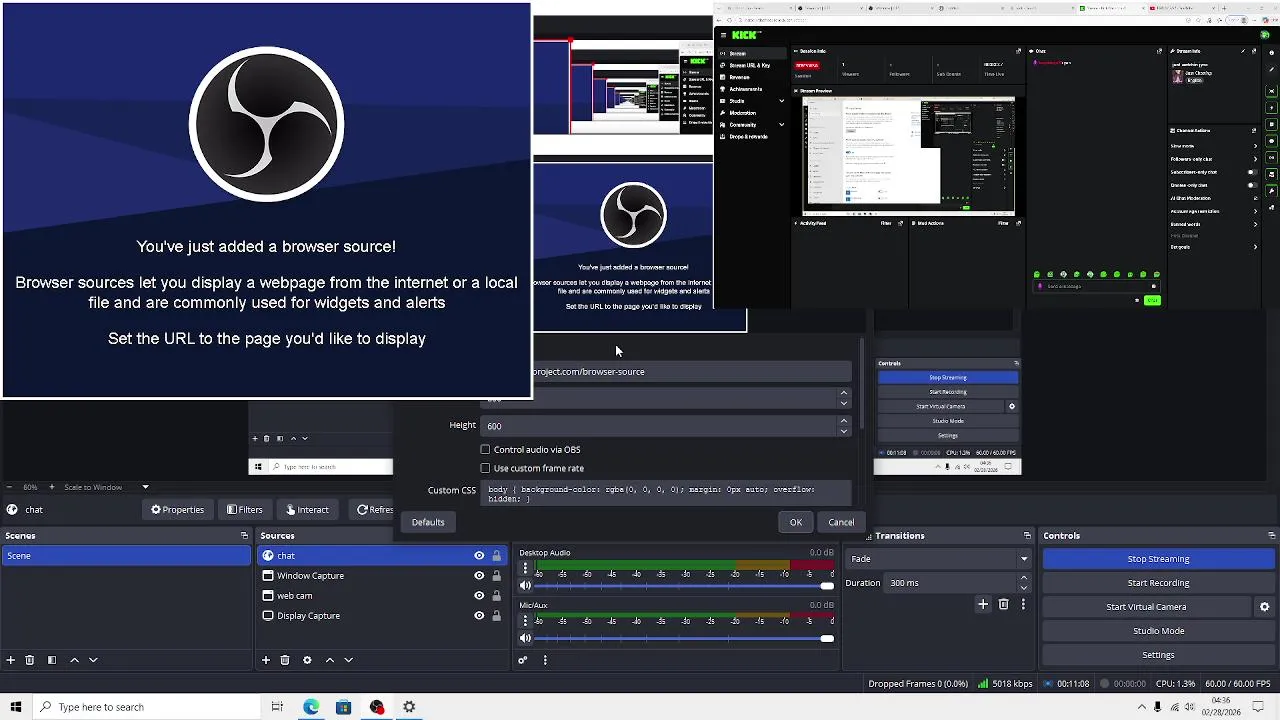Image resolution: width=1280 pixels, height=720 pixels.
Task: Click Cancel in the properties dialog
Action: click(841, 522)
